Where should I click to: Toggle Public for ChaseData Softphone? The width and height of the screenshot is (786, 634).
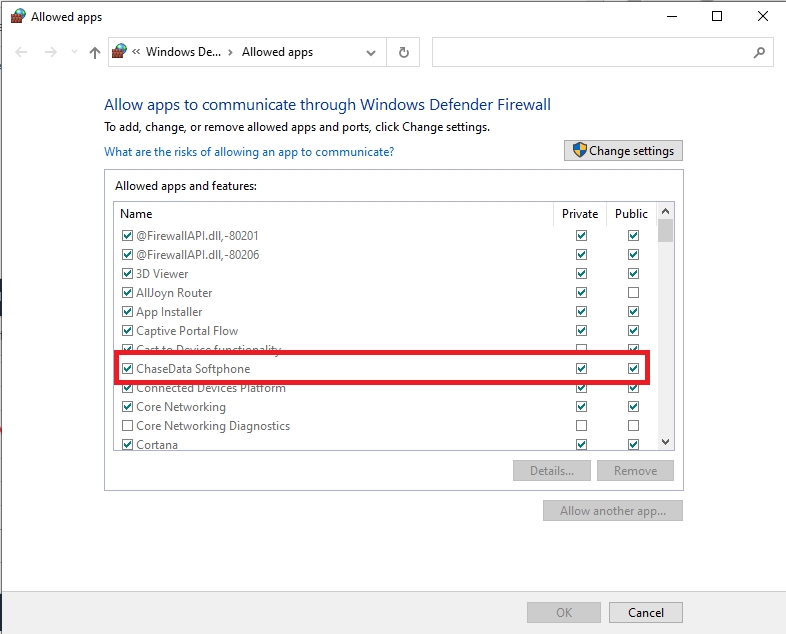coord(633,368)
